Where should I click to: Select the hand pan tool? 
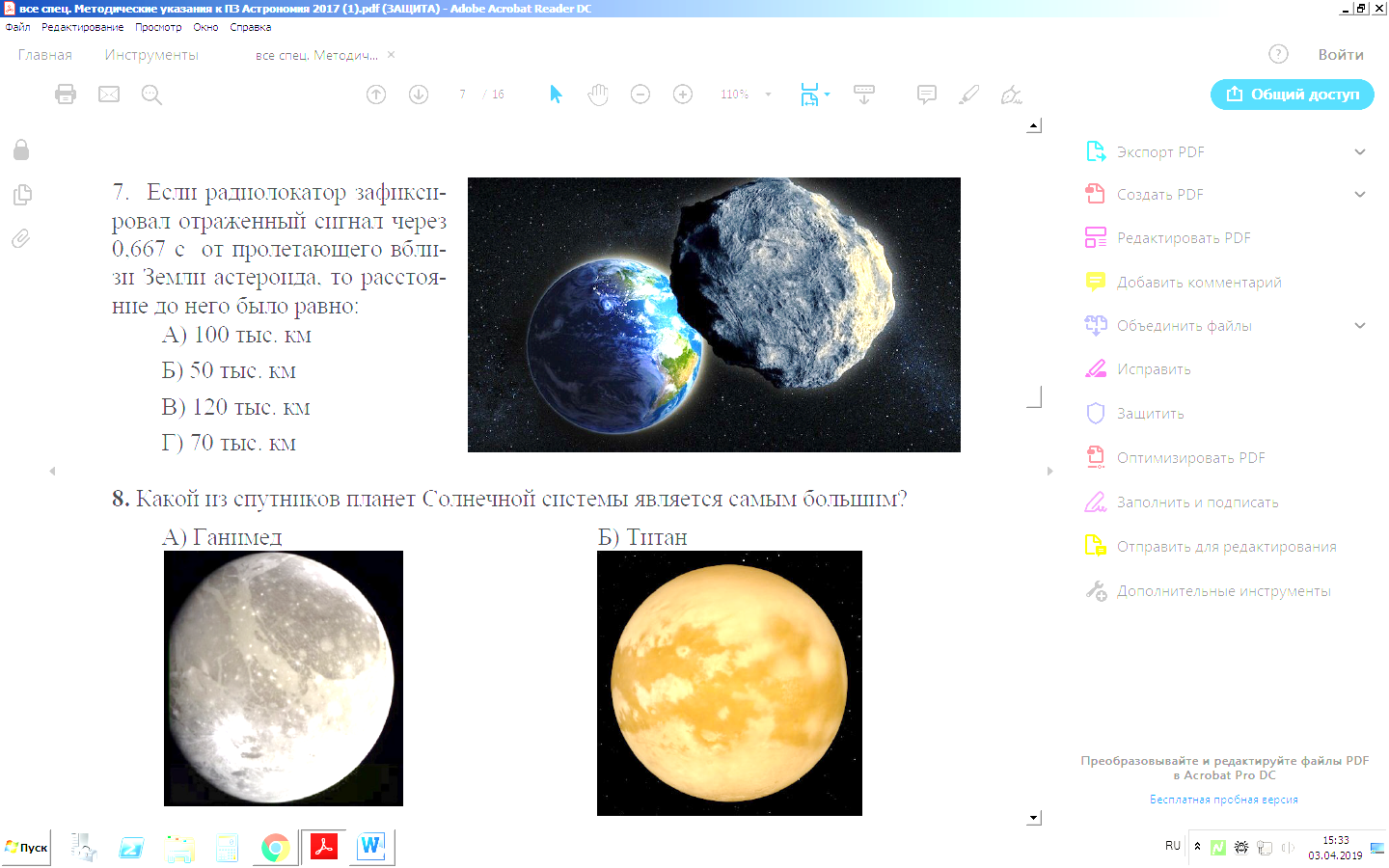pyautogui.click(x=598, y=95)
